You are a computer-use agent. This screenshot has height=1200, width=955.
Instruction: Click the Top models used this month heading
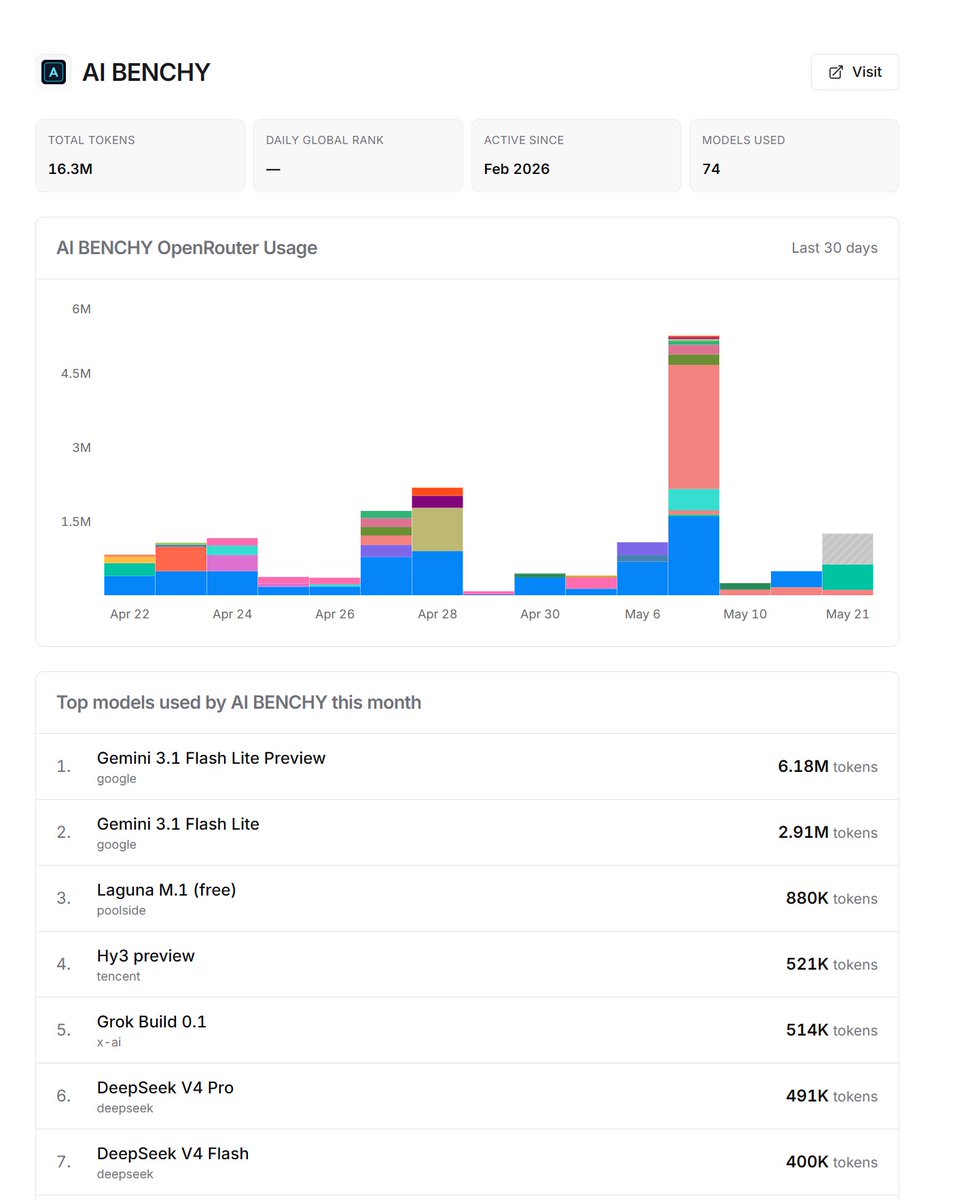(239, 703)
